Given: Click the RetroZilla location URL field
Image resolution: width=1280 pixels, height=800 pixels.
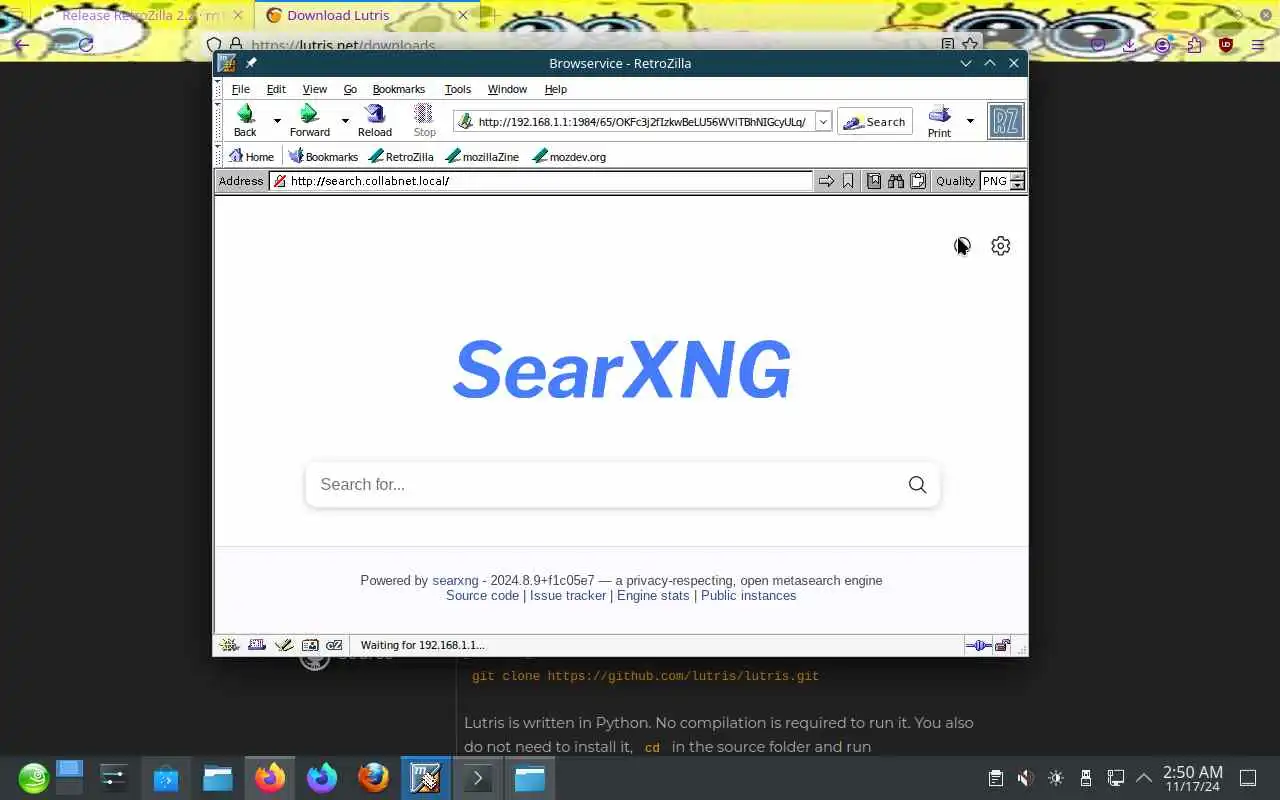Looking at the screenshot, I should click(x=640, y=121).
